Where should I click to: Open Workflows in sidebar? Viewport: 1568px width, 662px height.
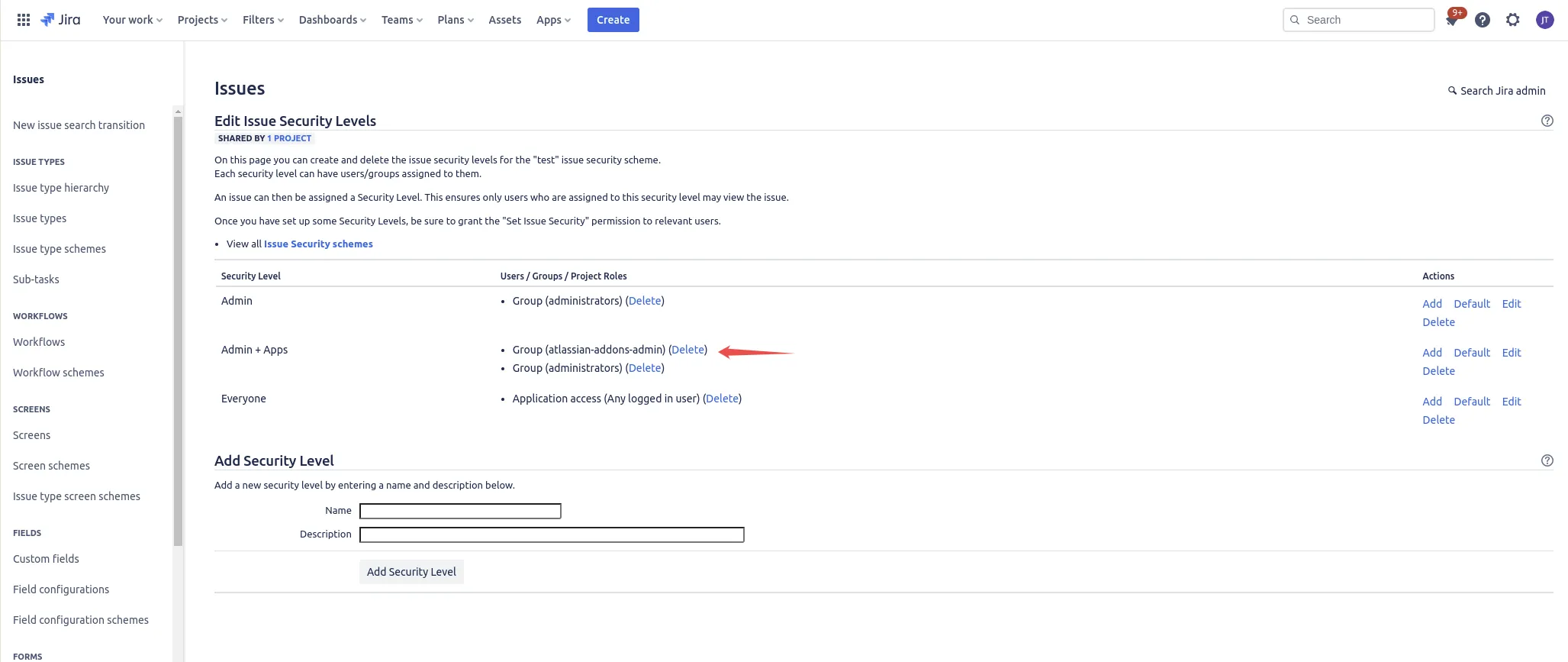39,342
